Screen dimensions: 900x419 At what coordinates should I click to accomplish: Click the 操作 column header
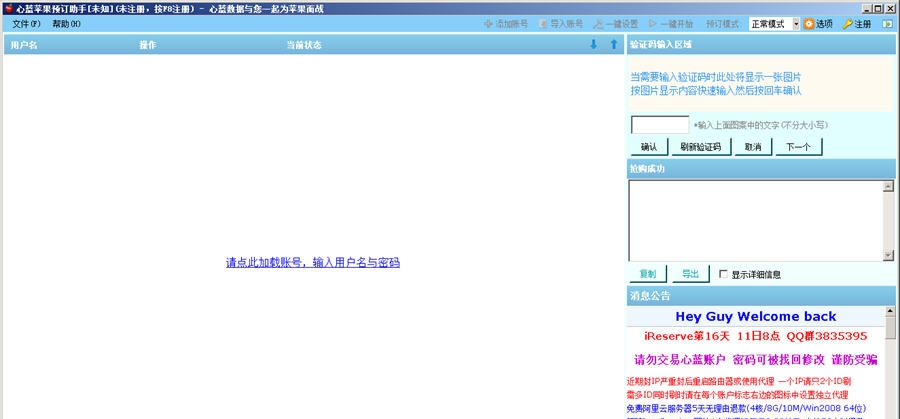coord(148,45)
